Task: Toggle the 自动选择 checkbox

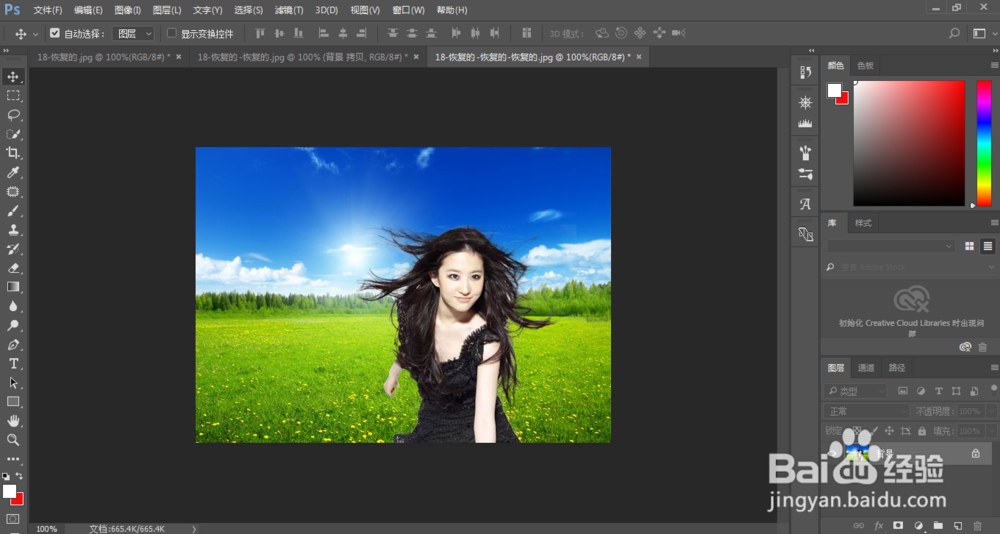Action: point(55,33)
